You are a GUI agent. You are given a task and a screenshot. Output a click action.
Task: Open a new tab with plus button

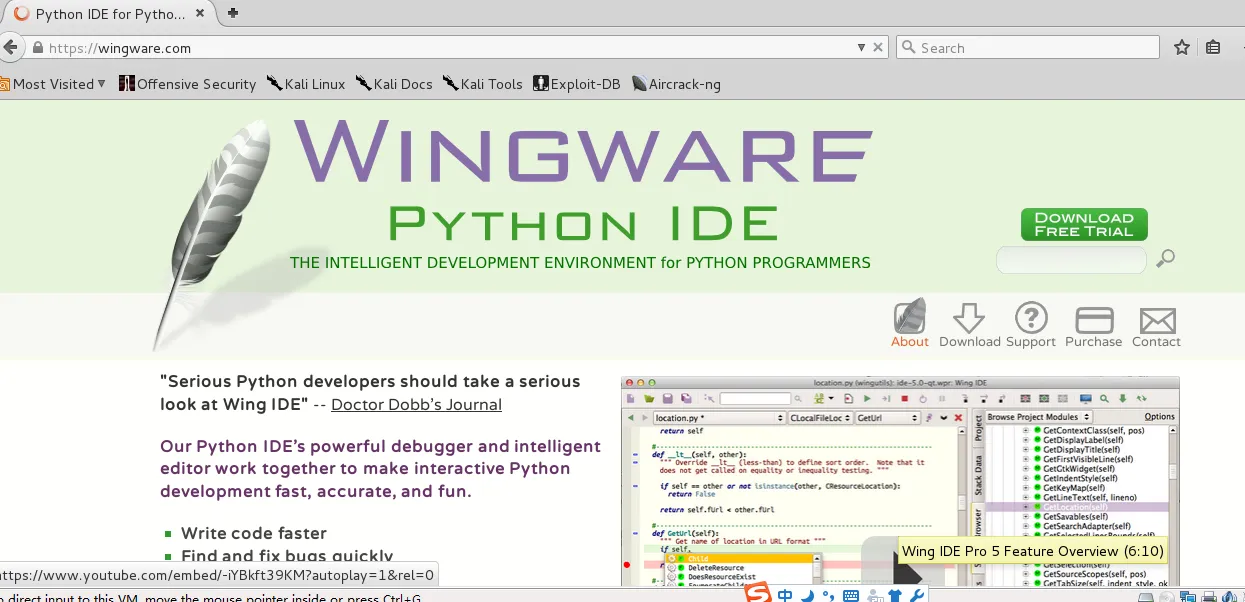pyautogui.click(x=233, y=13)
